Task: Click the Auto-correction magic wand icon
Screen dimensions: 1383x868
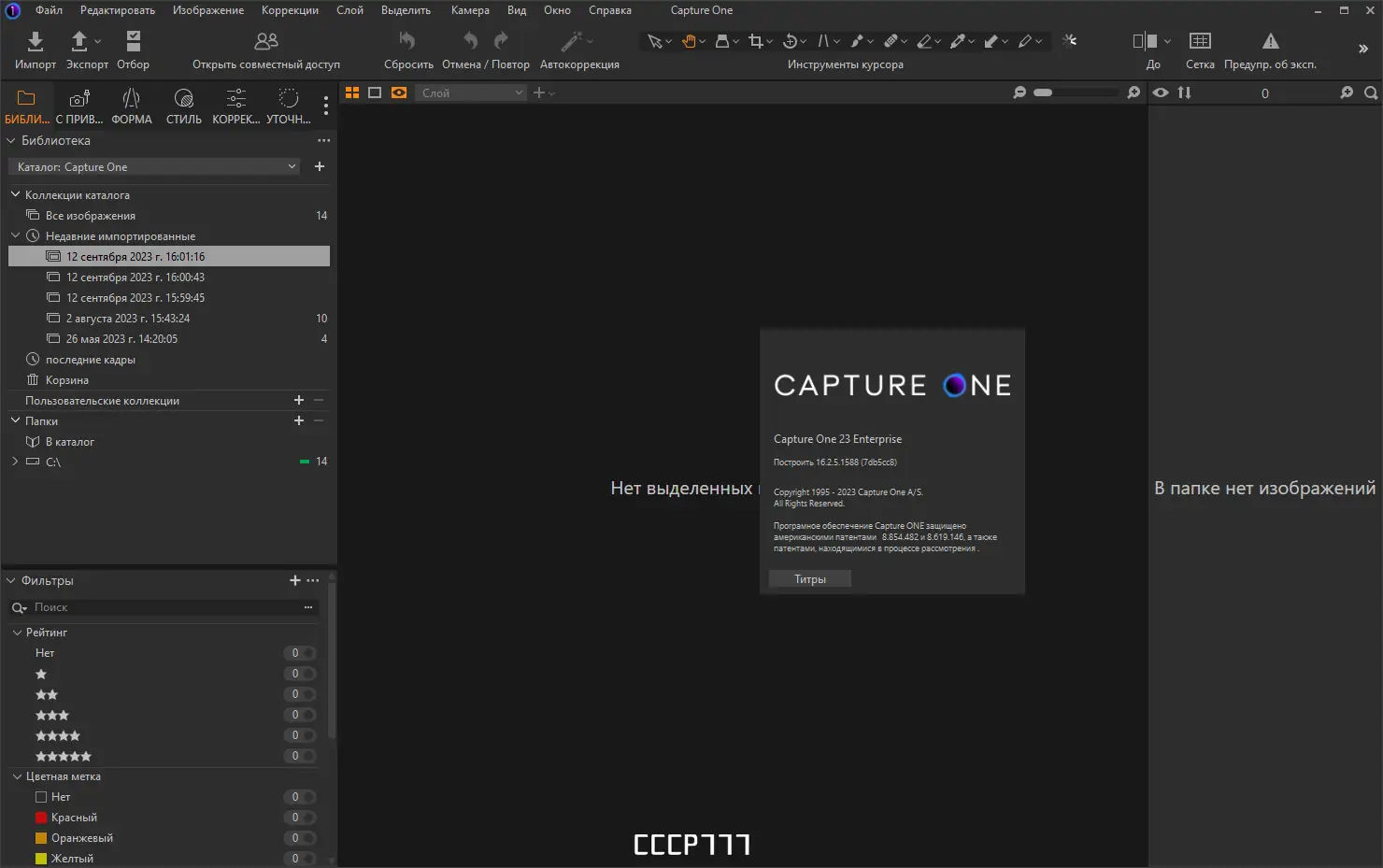Action: (x=571, y=41)
